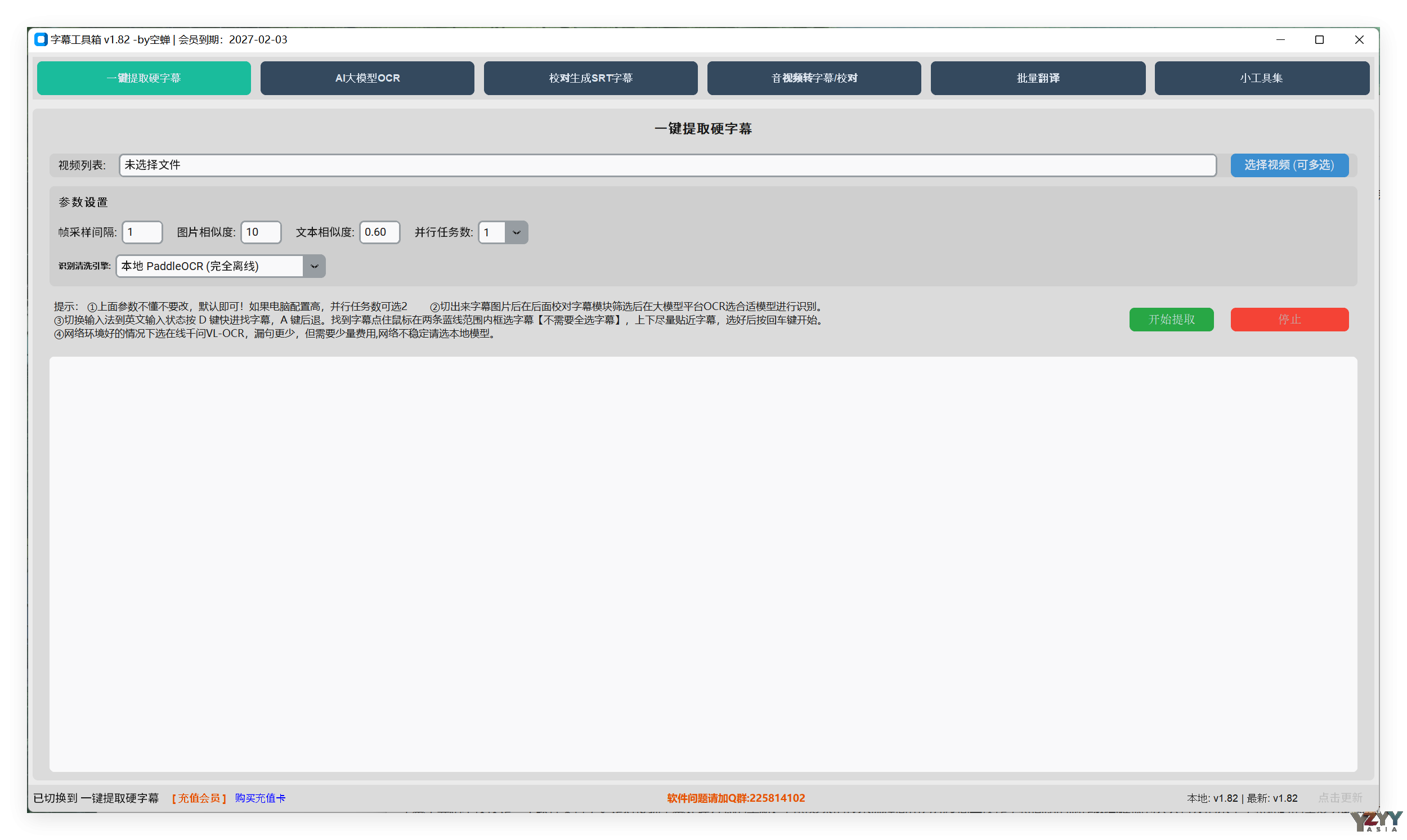Switch to the 小工具集 tab
This screenshot has height=840, width=1407.
click(x=1262, y=78)
